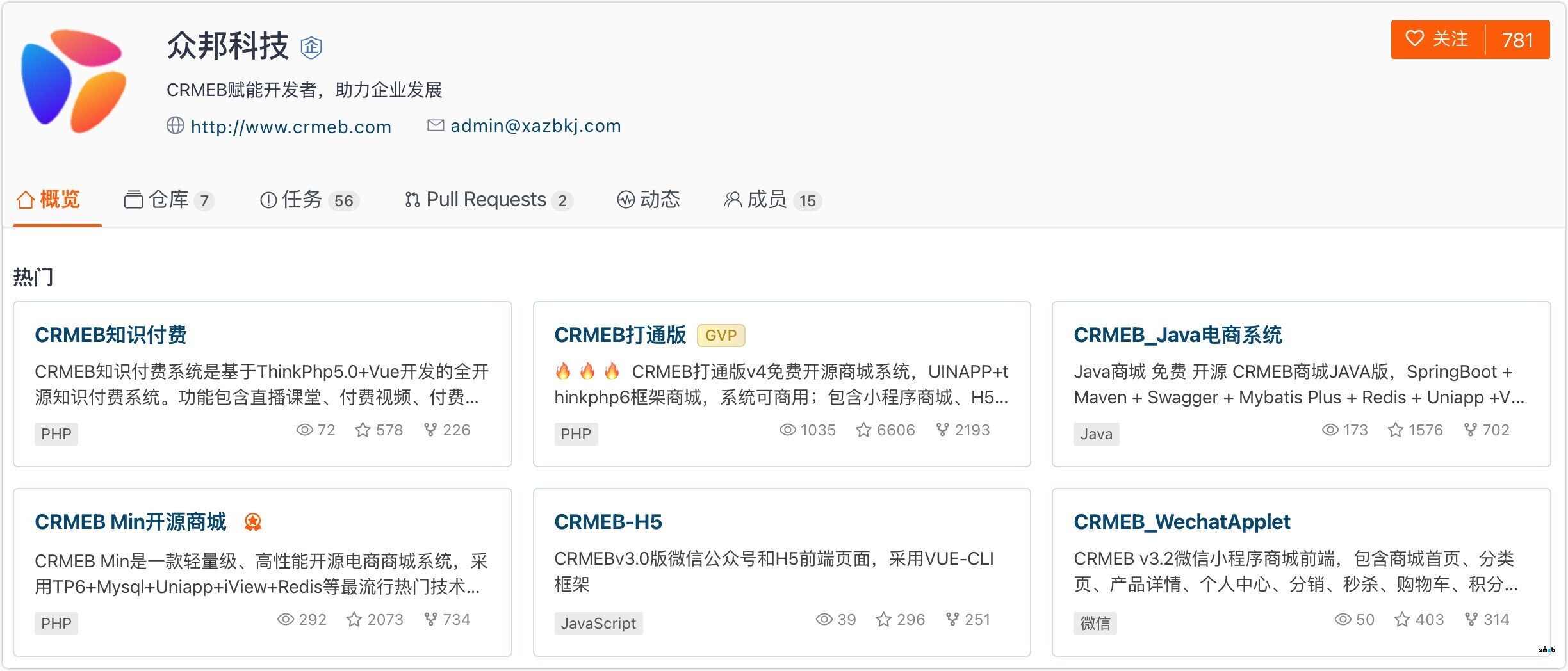Click the admin@xazbkj.com email link
This screenshot has height=671, width=1568.
pos(535,125)
